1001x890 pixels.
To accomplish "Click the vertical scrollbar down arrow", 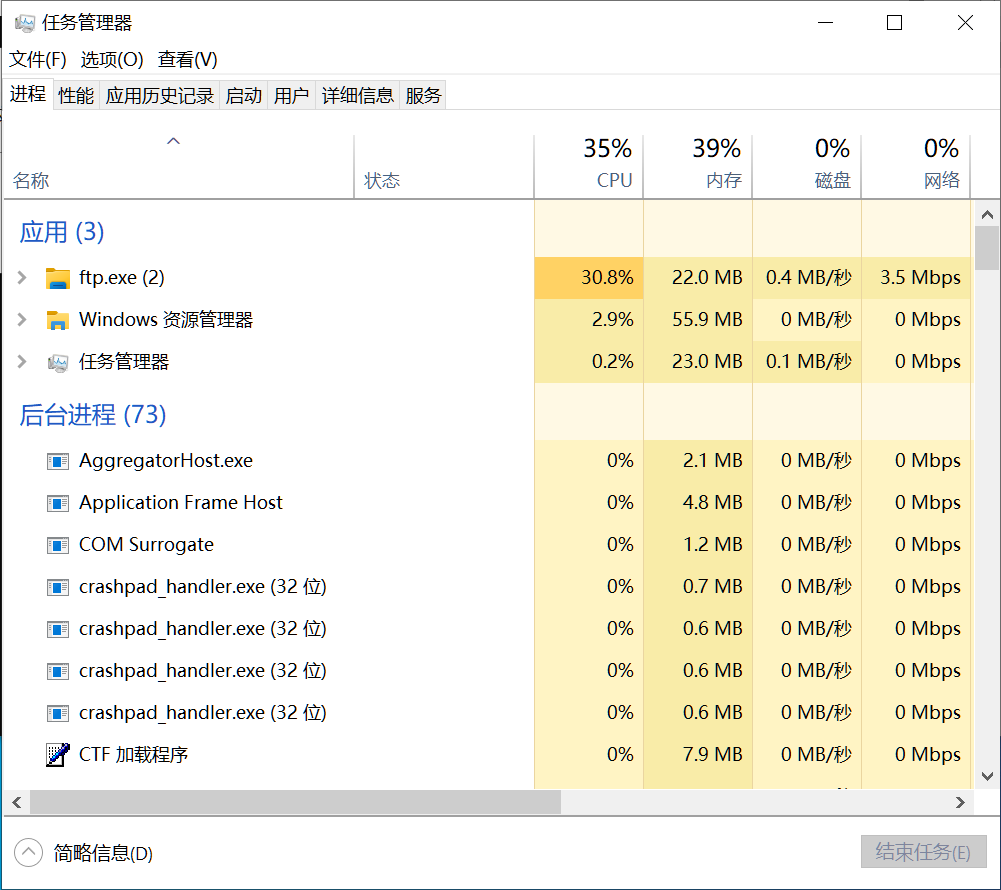I will tap(986, 776).
